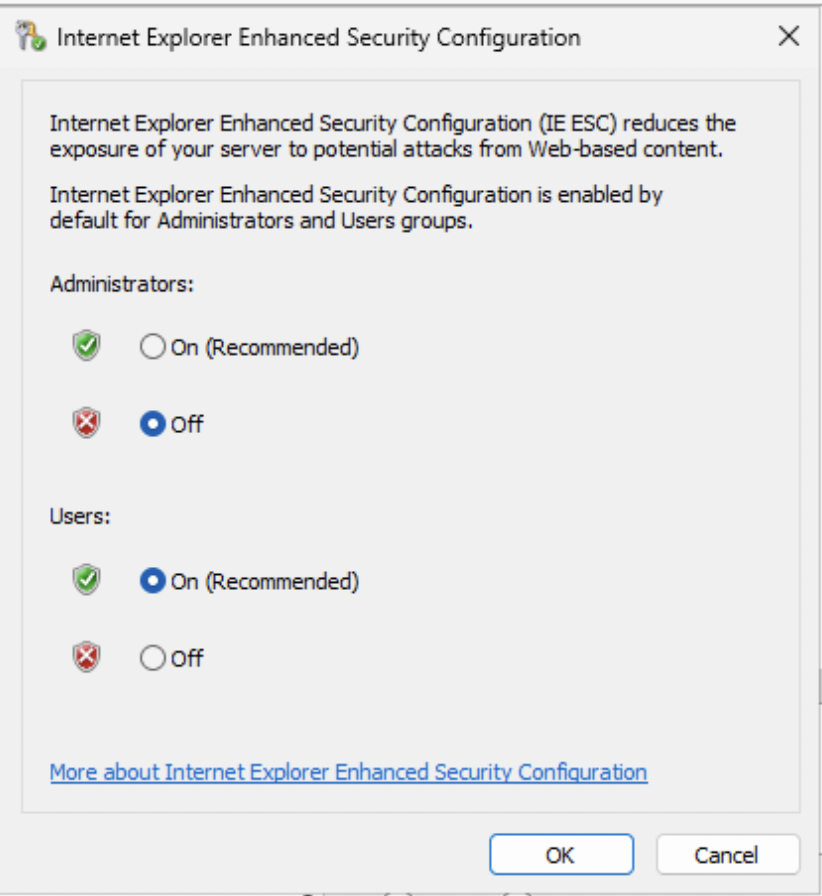Click the 'enabled by default' paragraph text
Screen dimensions: 822x896
356,208
